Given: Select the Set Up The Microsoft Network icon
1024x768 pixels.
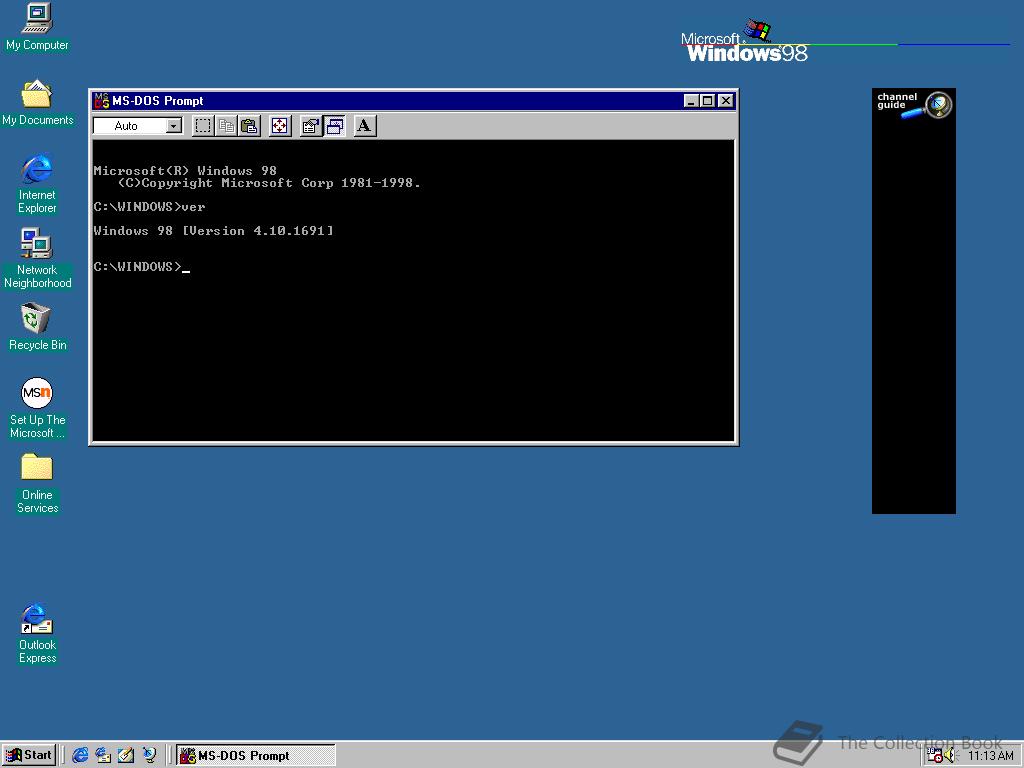Looking at the screenshot, I should coord(37,408).
